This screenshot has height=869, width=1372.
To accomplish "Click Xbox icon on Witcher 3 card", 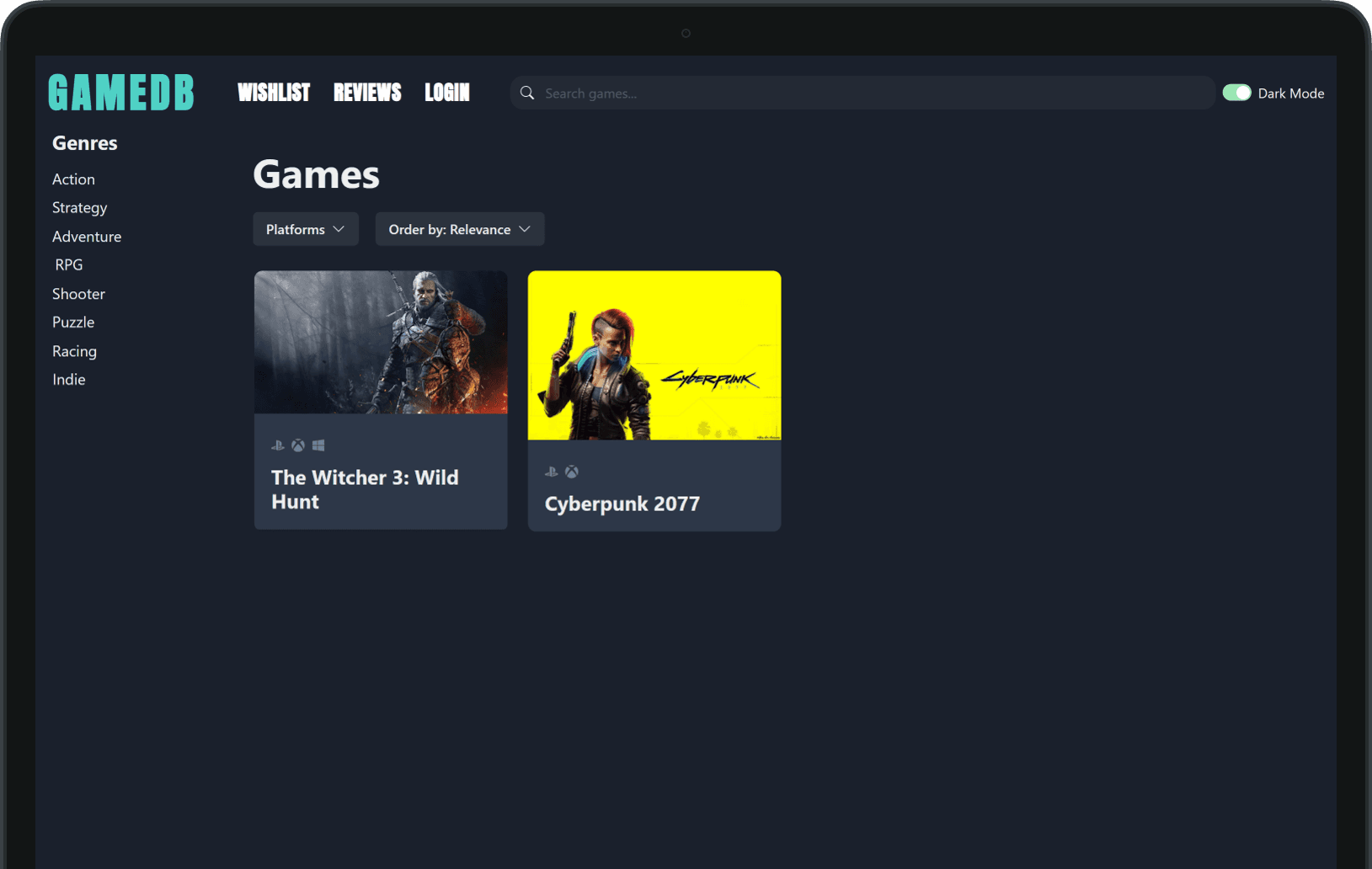I will tap(298, 445).
